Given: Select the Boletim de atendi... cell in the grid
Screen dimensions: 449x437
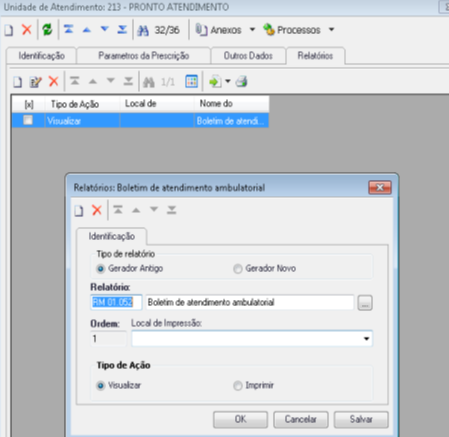Looking at the screenshot, I should 231,121.
